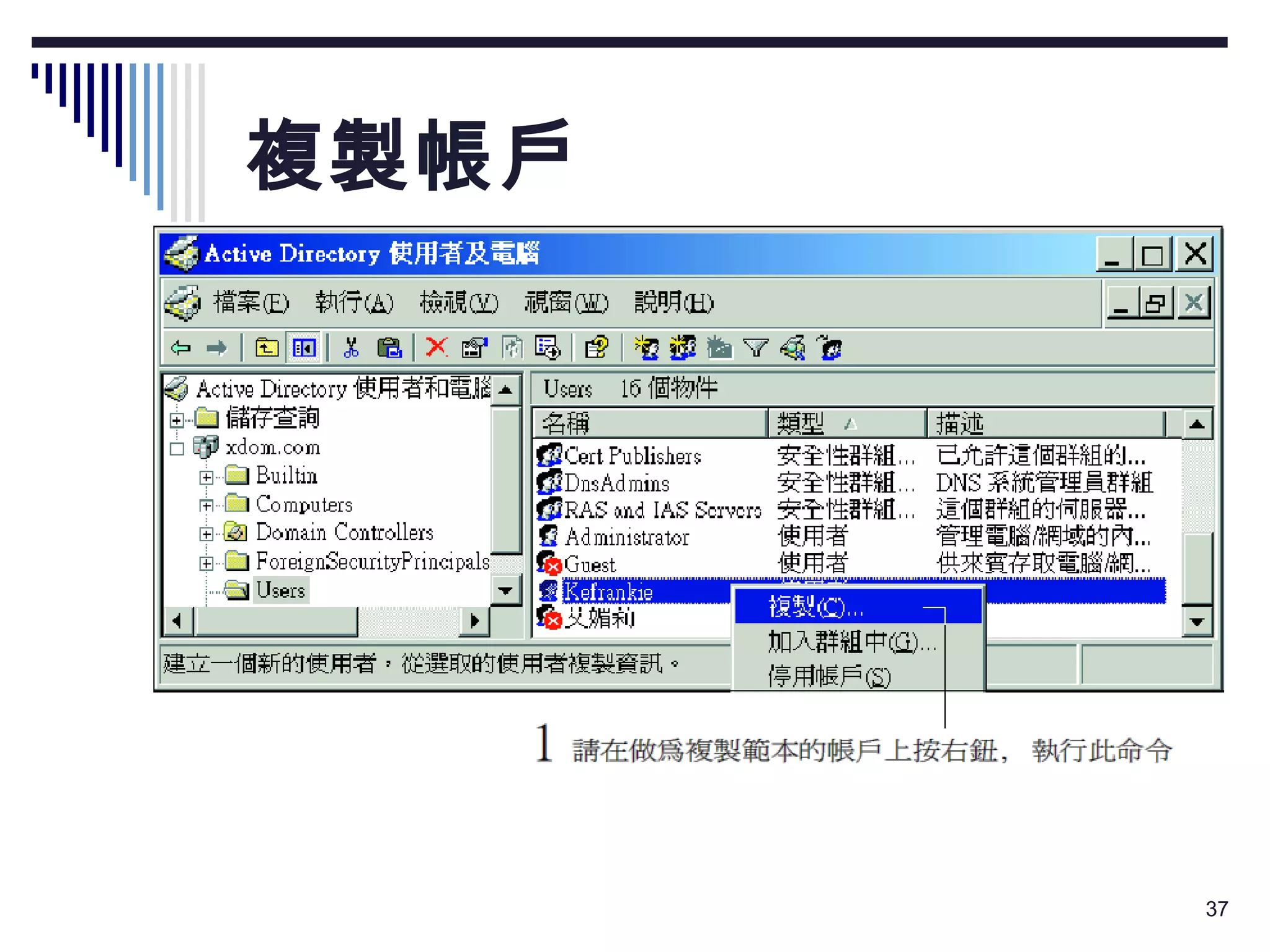The width and height of the screenshot is (1270, 952).
Task: Select the Builtin folder
Action: click(286, 476)
